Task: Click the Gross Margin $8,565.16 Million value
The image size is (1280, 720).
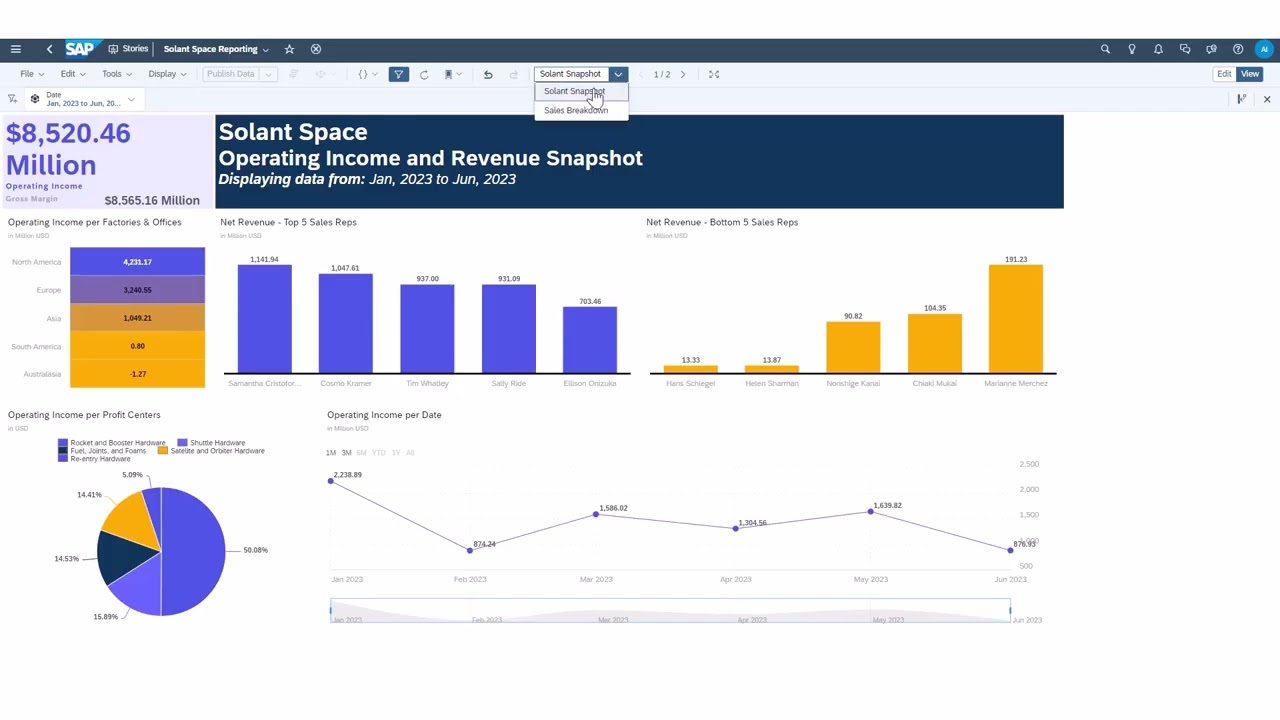Action: click(x=152, y=200)
